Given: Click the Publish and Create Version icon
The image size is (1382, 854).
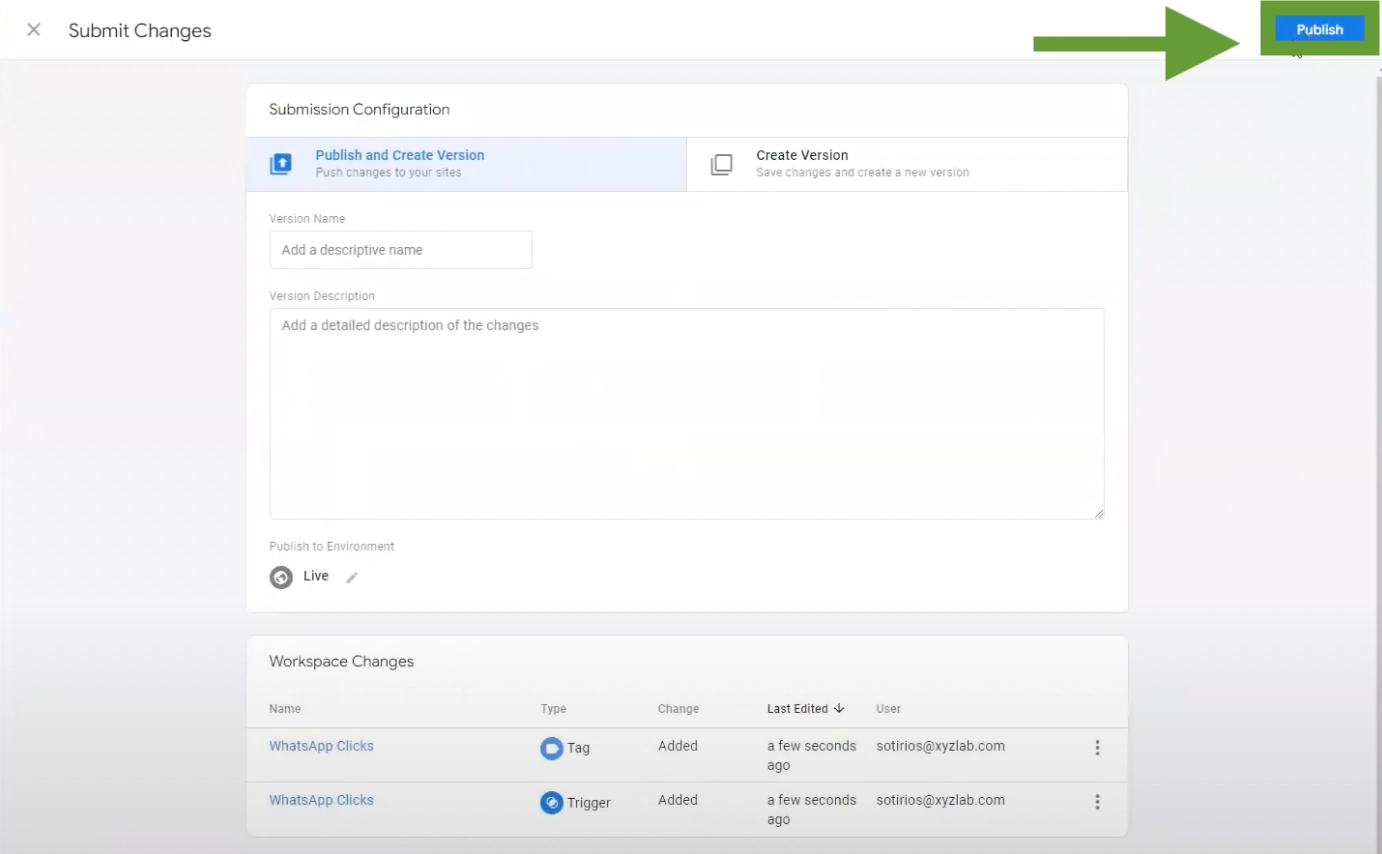Looking at the screenshot, I should coord(281,165).
